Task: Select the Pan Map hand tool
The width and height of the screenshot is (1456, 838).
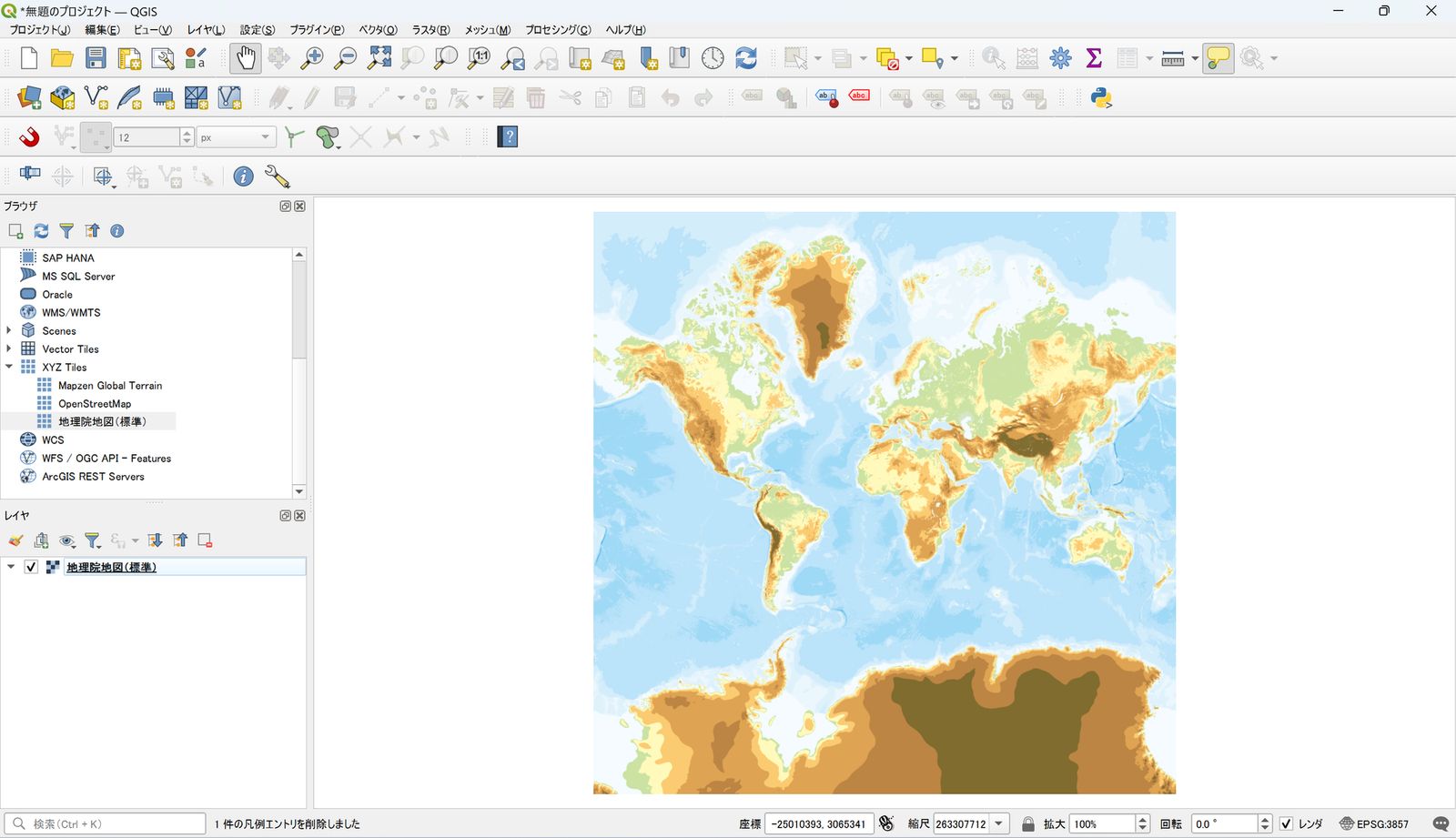Action: click(246, 58)
